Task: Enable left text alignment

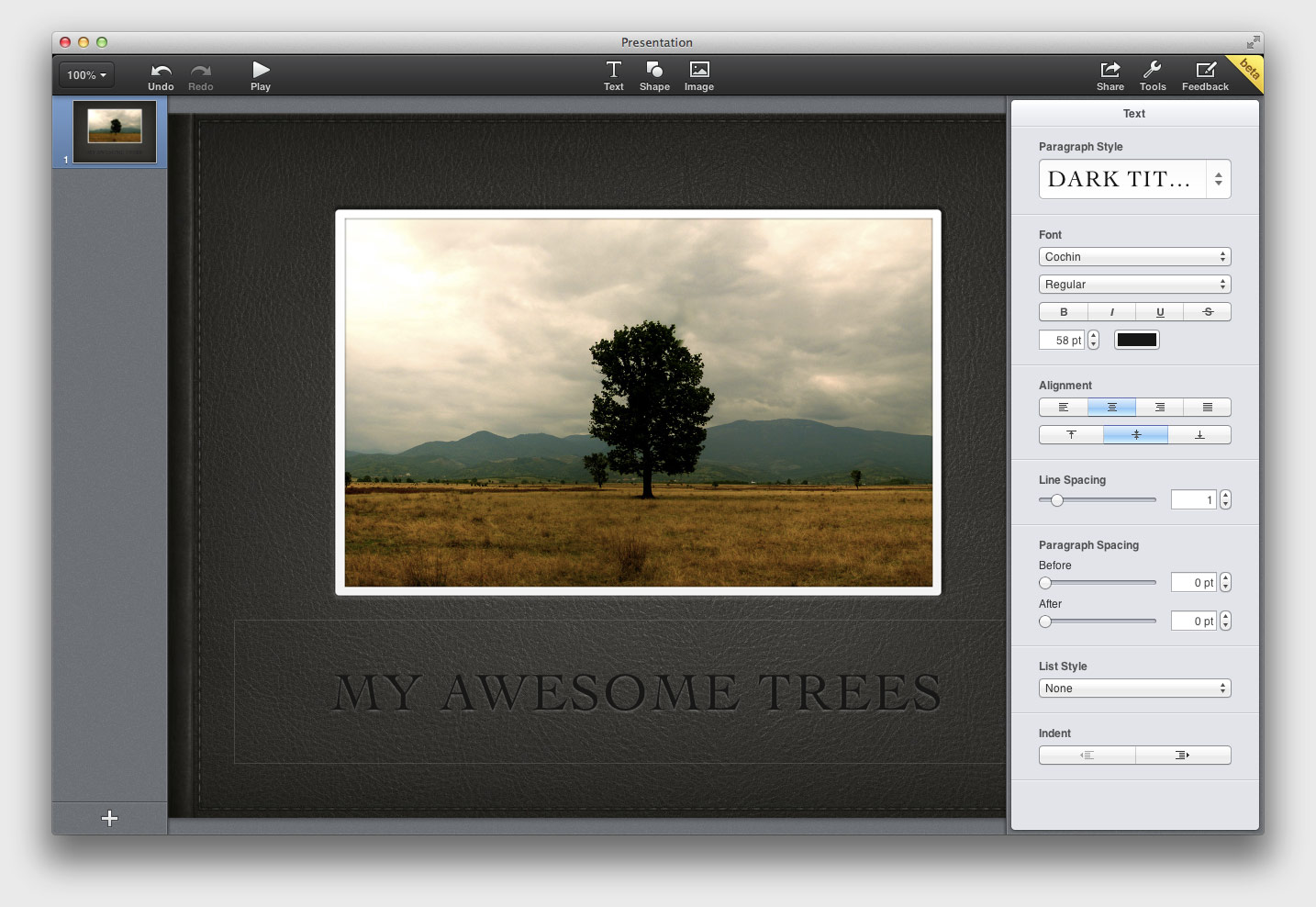Action: [1064, 408]
